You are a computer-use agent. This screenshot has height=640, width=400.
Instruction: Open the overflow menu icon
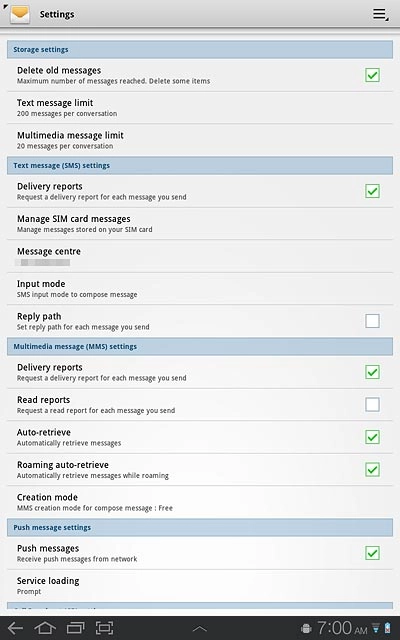tap(380, 15)
